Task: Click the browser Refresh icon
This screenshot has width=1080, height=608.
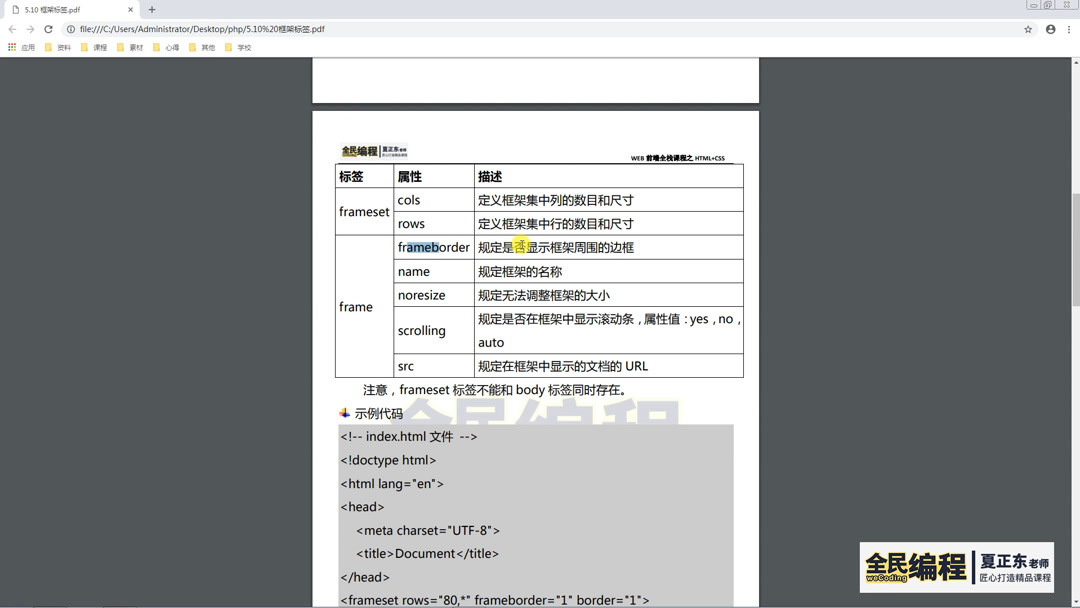Action: (48, 29)
